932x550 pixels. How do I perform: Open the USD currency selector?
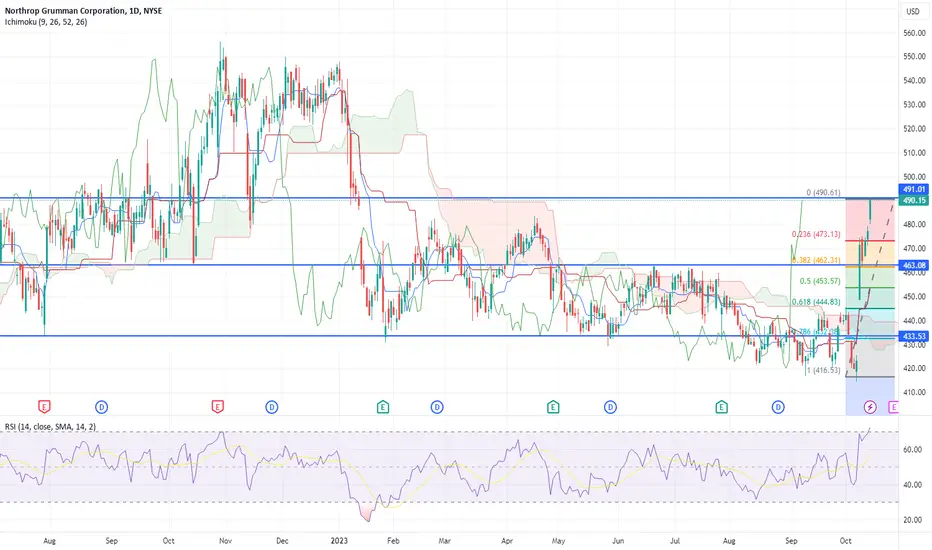tap(912, 11)
